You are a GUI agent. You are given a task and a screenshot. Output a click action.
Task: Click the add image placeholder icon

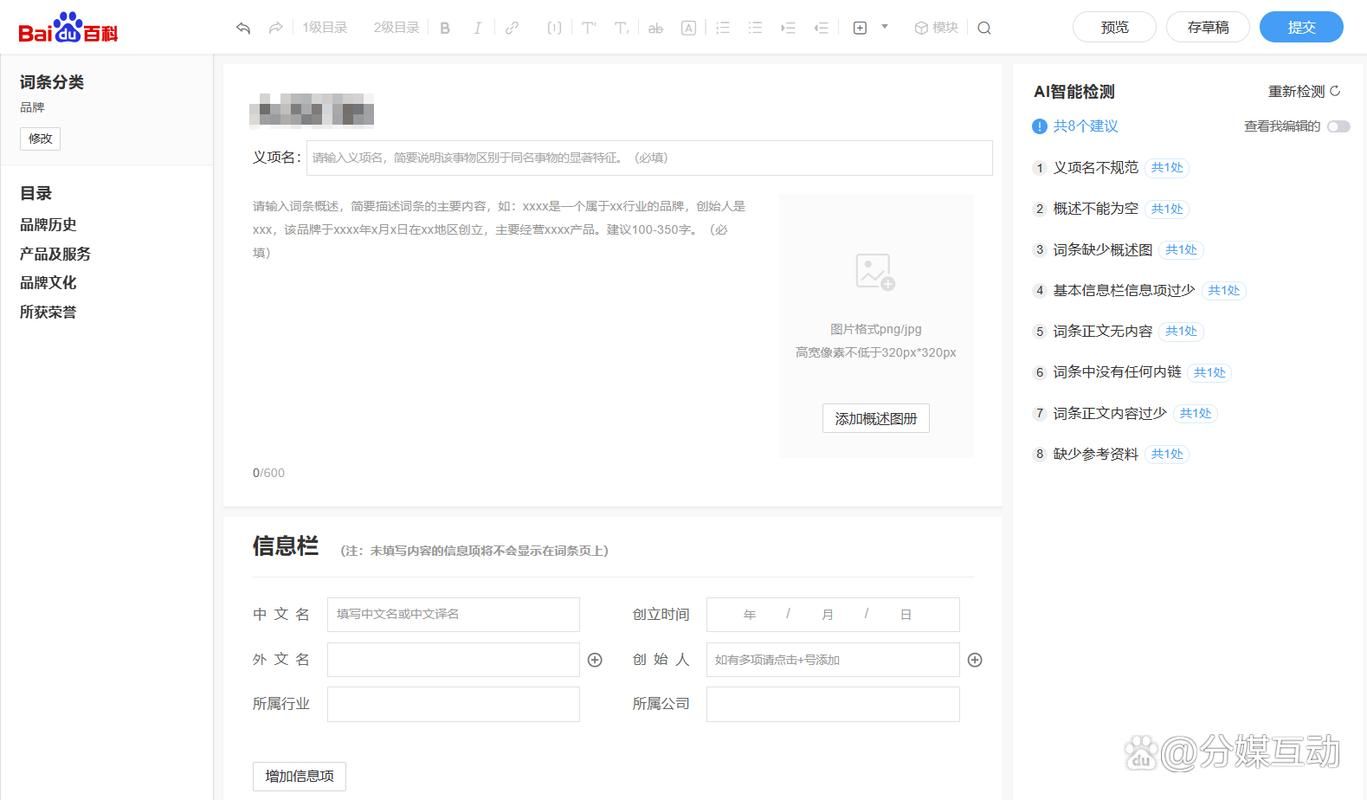coord(875,272)
